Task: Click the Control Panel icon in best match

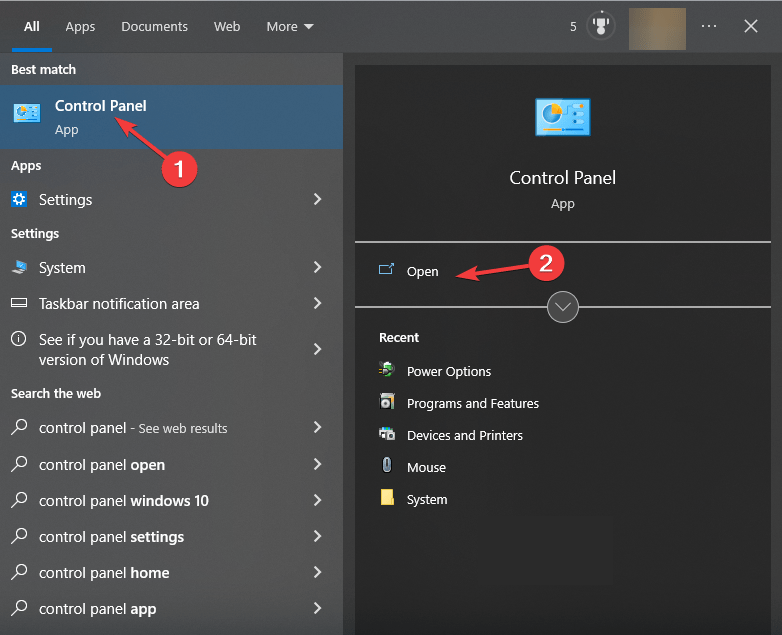Action: point(26,113)
